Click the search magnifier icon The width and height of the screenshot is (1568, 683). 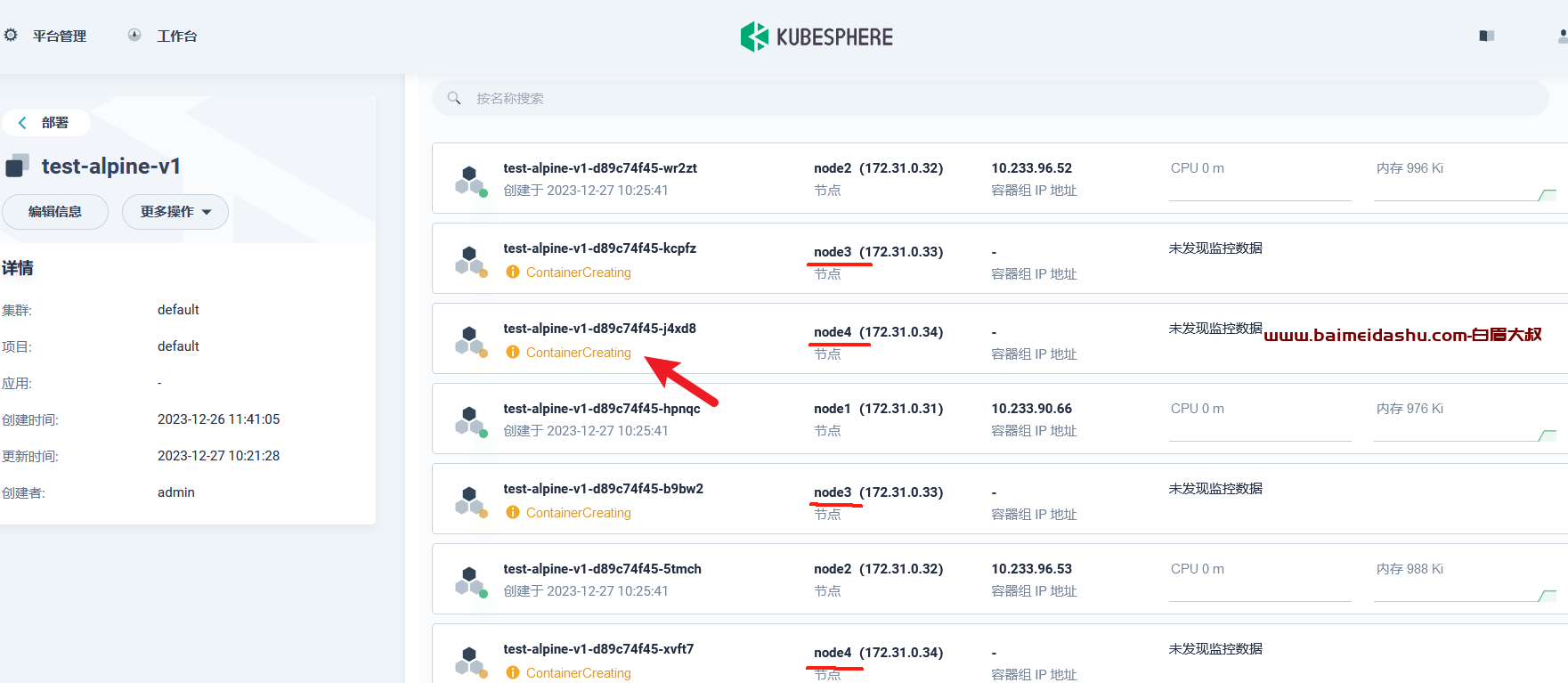(x=454, y=98)
